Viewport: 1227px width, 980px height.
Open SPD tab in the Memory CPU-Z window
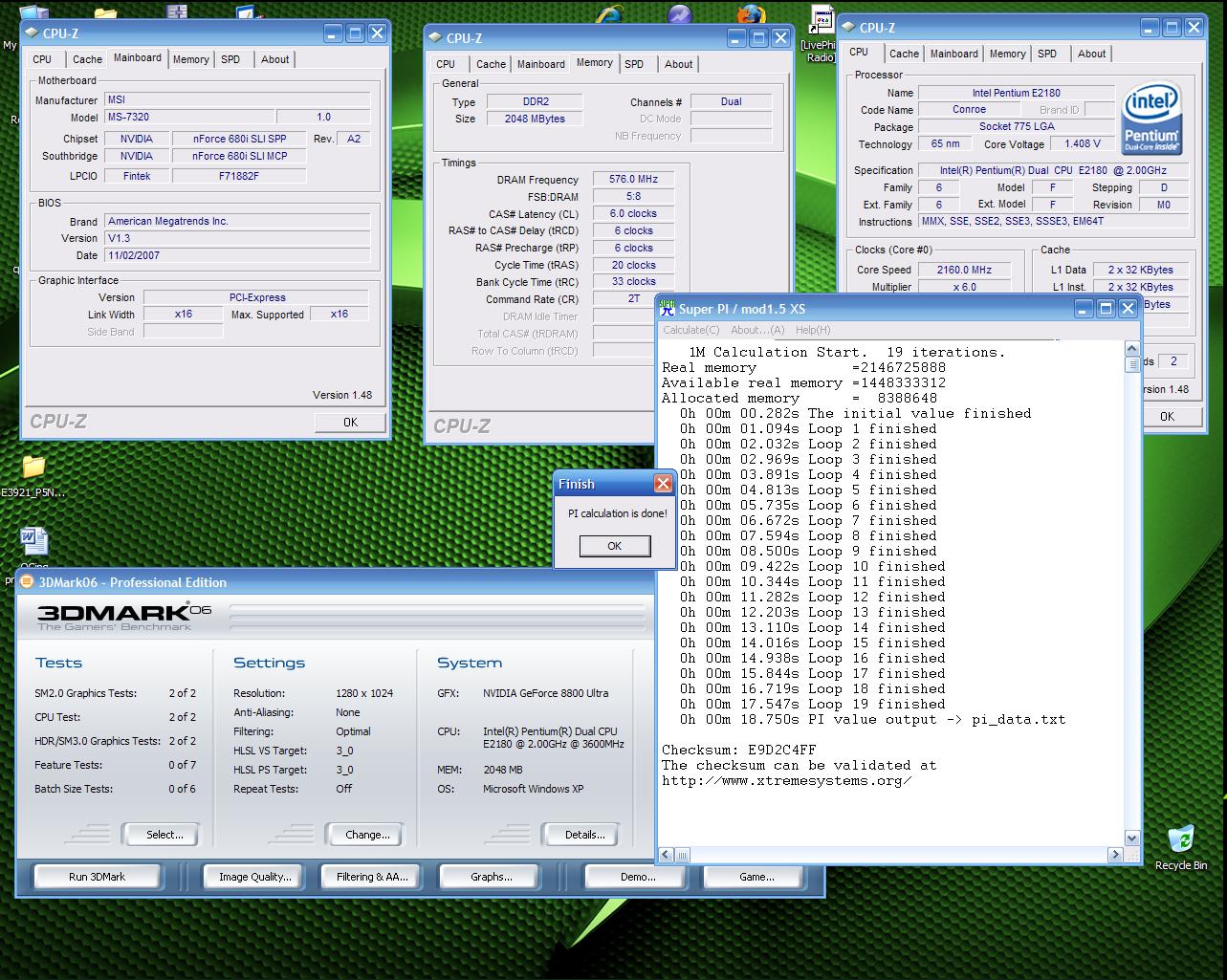pyautogui.click(x=634, y=64)
